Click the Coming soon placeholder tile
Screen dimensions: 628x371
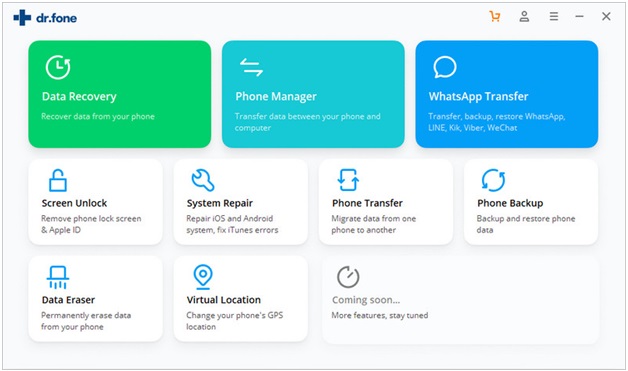(x=460, y=300)
